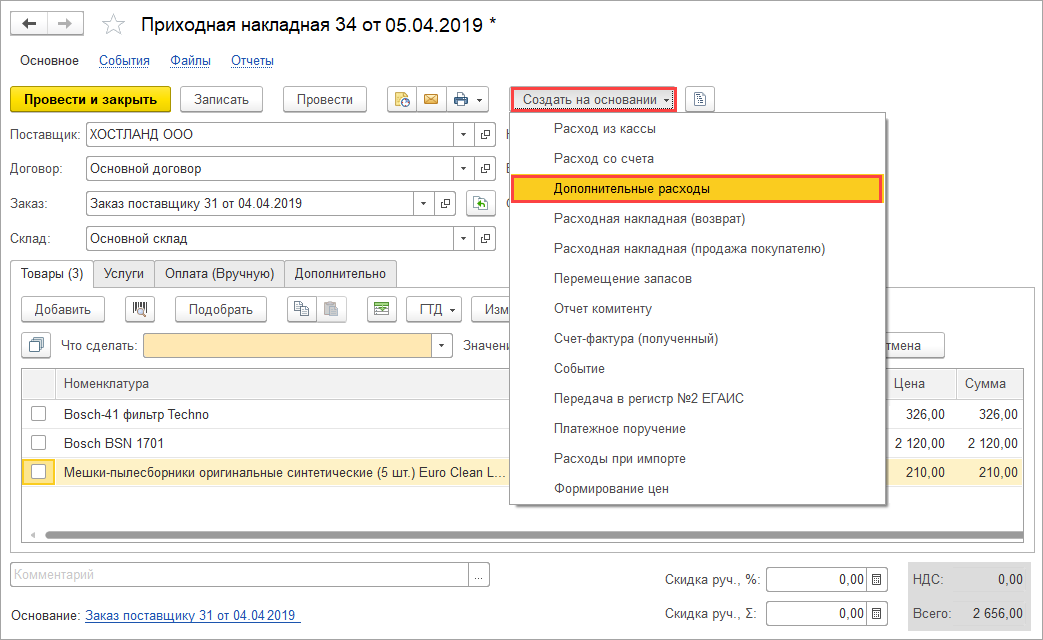Add document to favorites with star icon

116,24
